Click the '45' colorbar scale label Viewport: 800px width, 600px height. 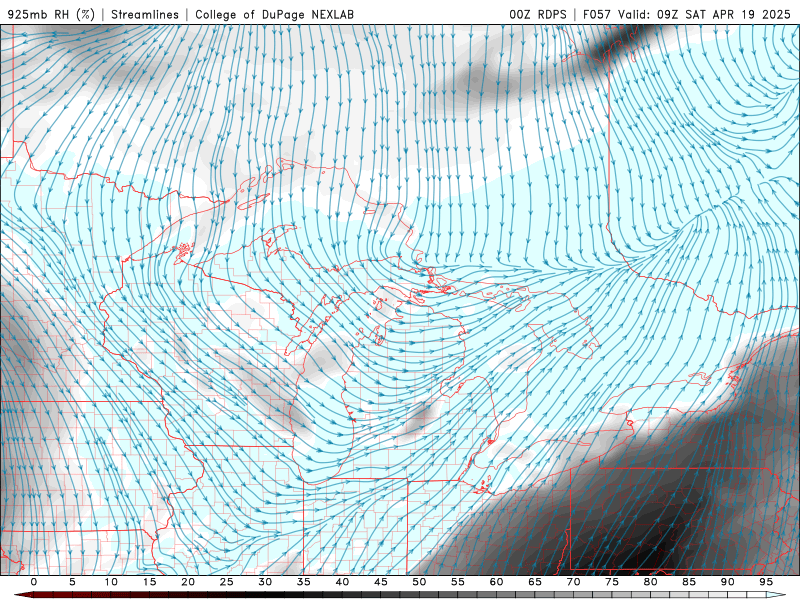click(x=381, y=582)
